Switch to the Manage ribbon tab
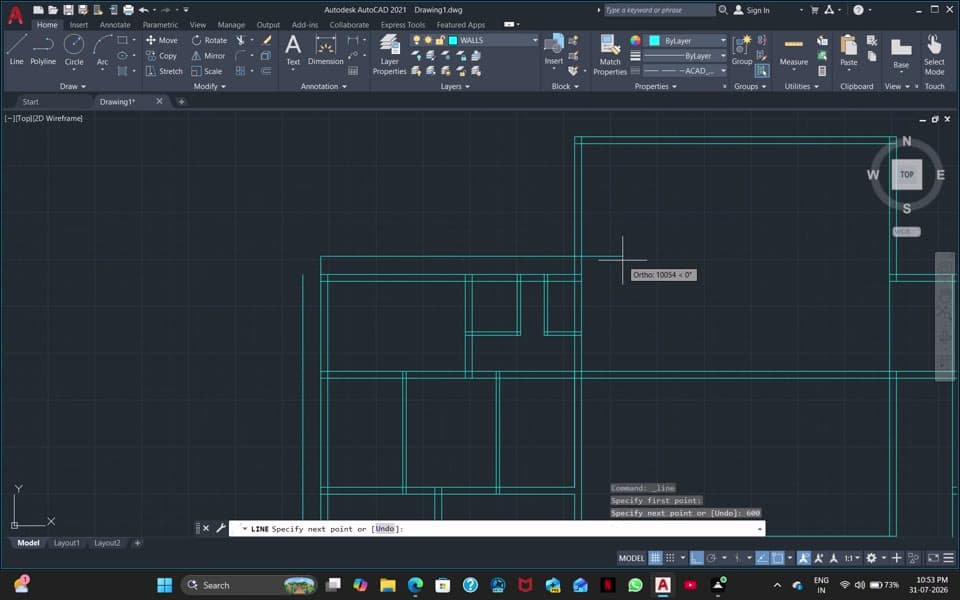The height and width of the screenshot is (600, 960). tap(231, 24)
